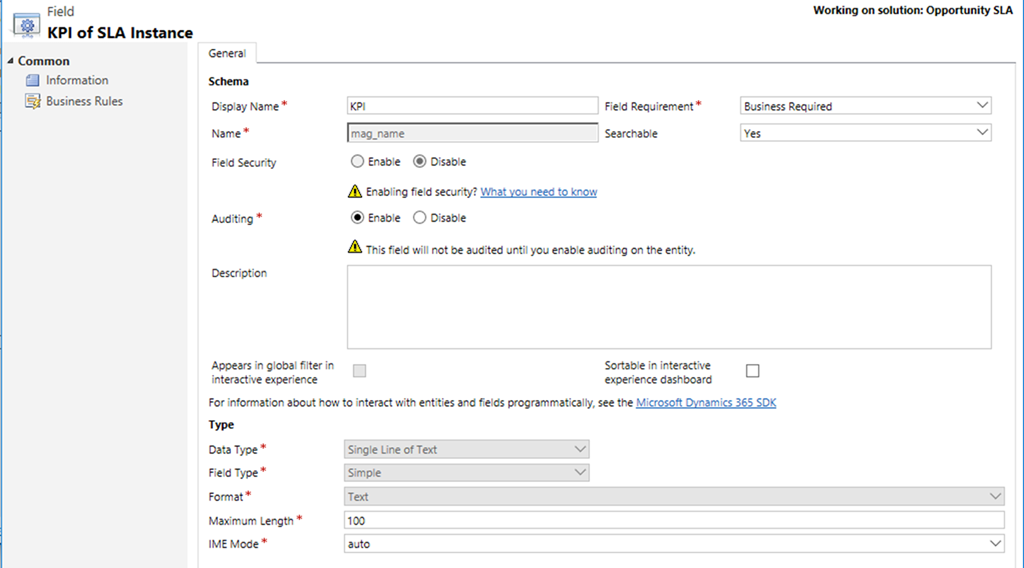Click the Field entity gear icon

click(26, 24)
